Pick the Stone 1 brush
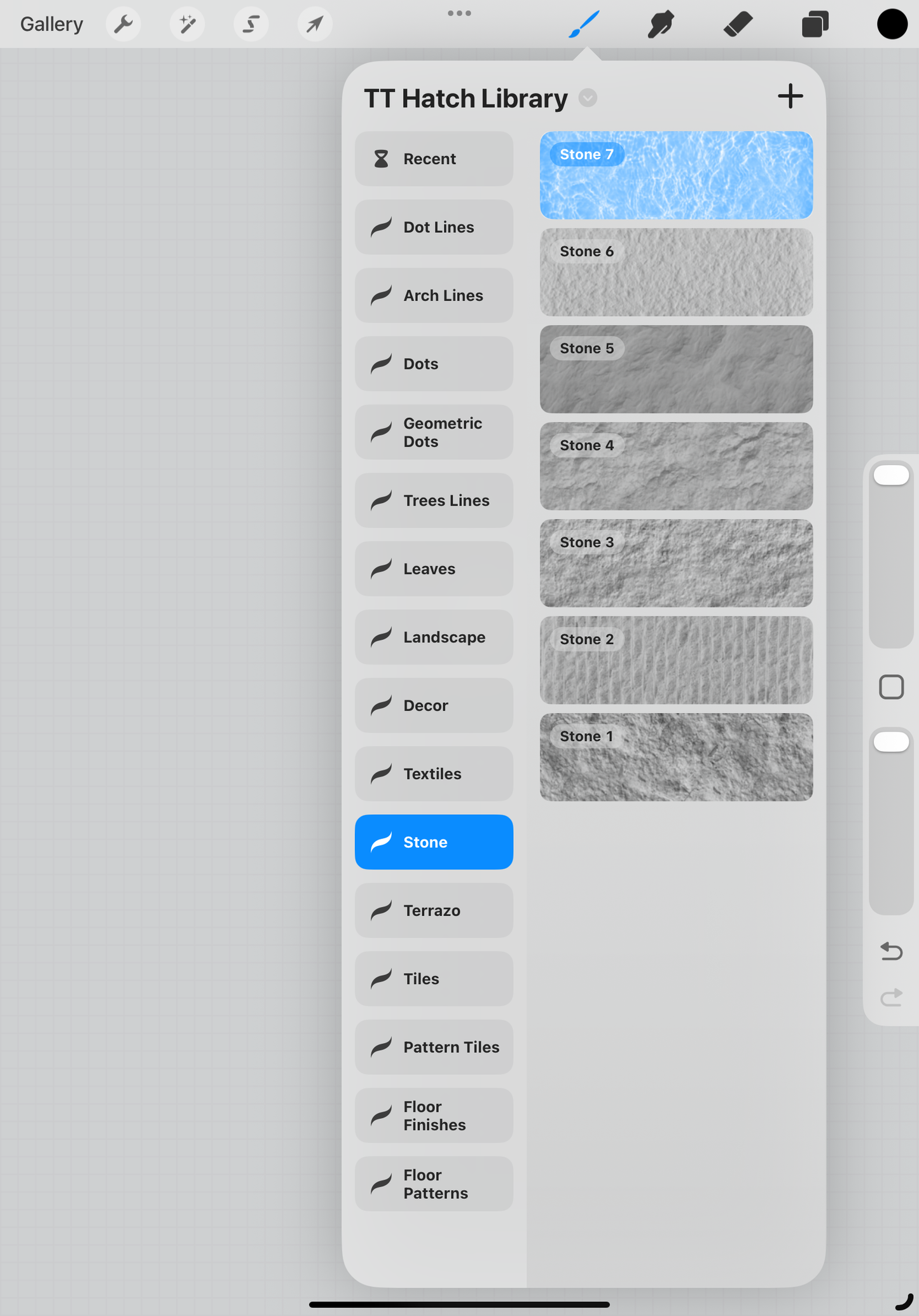Viewport: 919px width, 1316px height. tap(676, 757)
